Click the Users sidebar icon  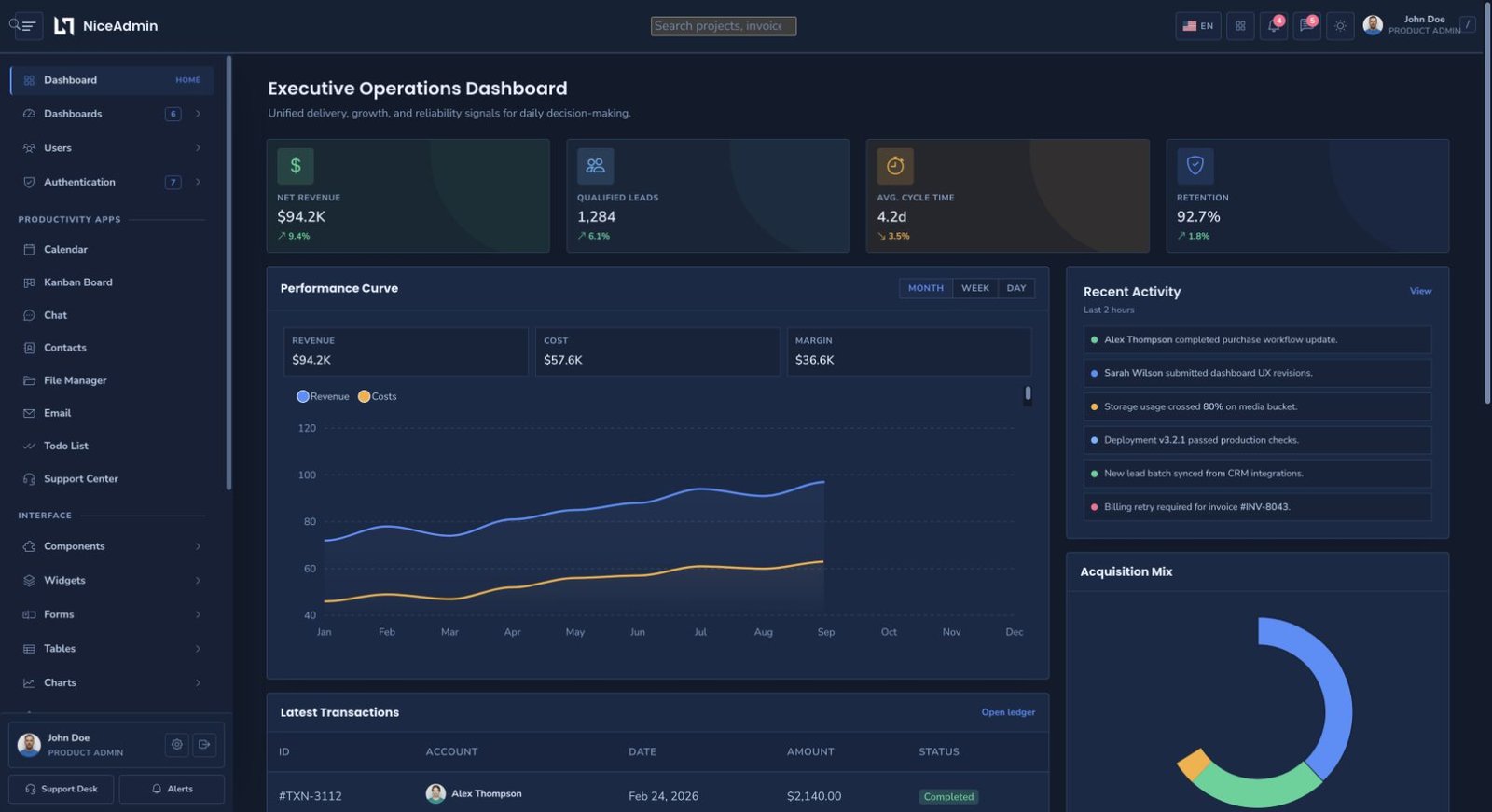(29, 148)
